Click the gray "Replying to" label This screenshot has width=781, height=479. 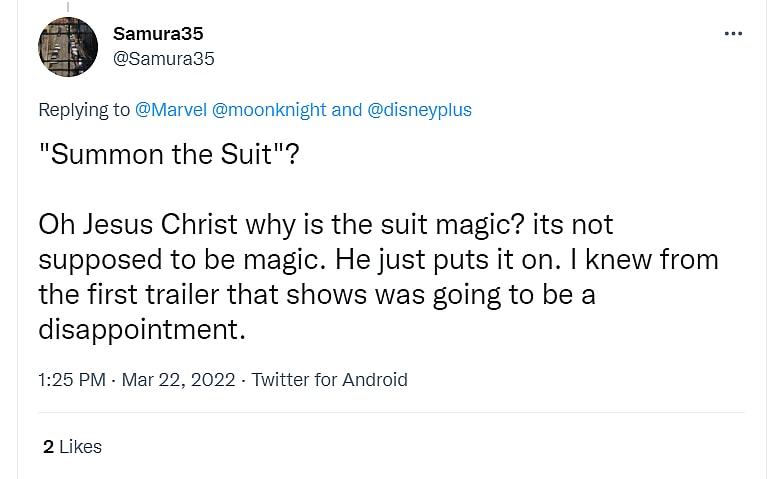click(84, 110)
